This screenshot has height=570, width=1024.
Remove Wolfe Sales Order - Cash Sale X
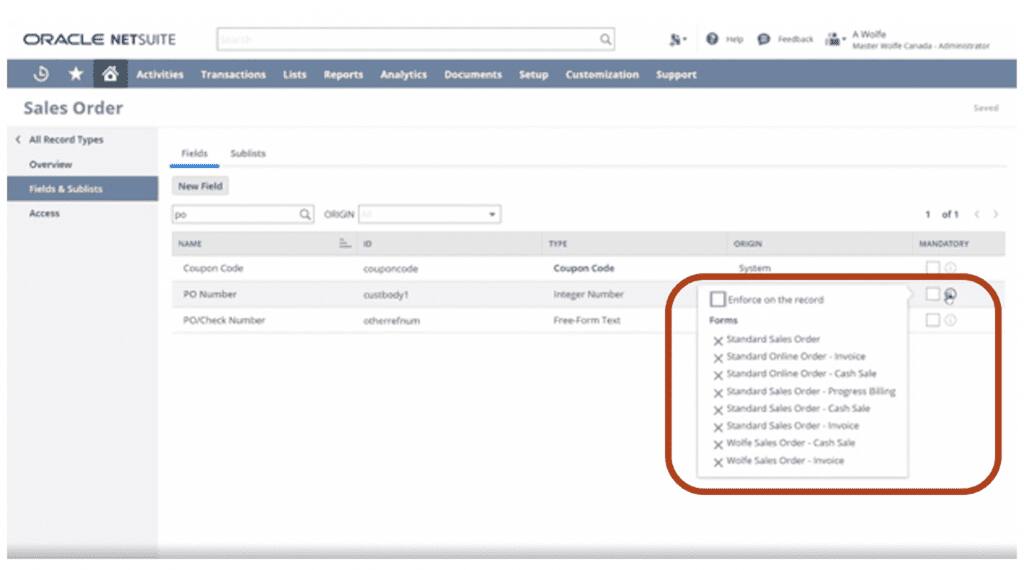coord(718,445)
